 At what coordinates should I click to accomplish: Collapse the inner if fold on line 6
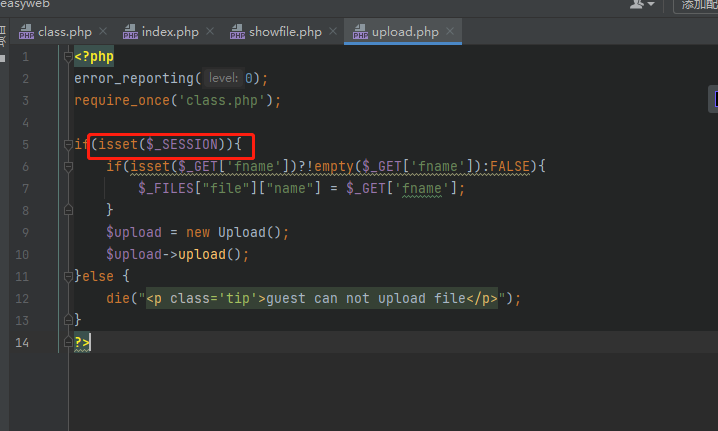(68, 167)
